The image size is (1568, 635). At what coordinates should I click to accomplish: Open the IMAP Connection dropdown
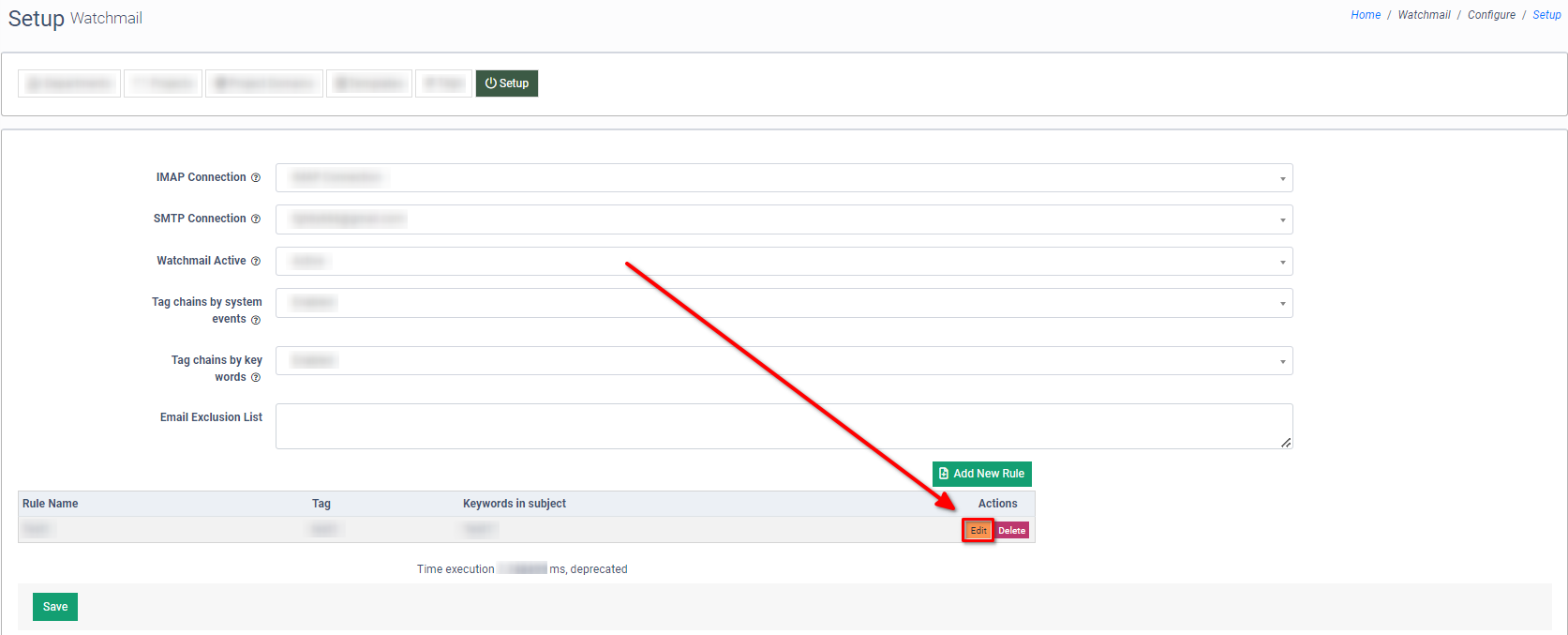784,178
